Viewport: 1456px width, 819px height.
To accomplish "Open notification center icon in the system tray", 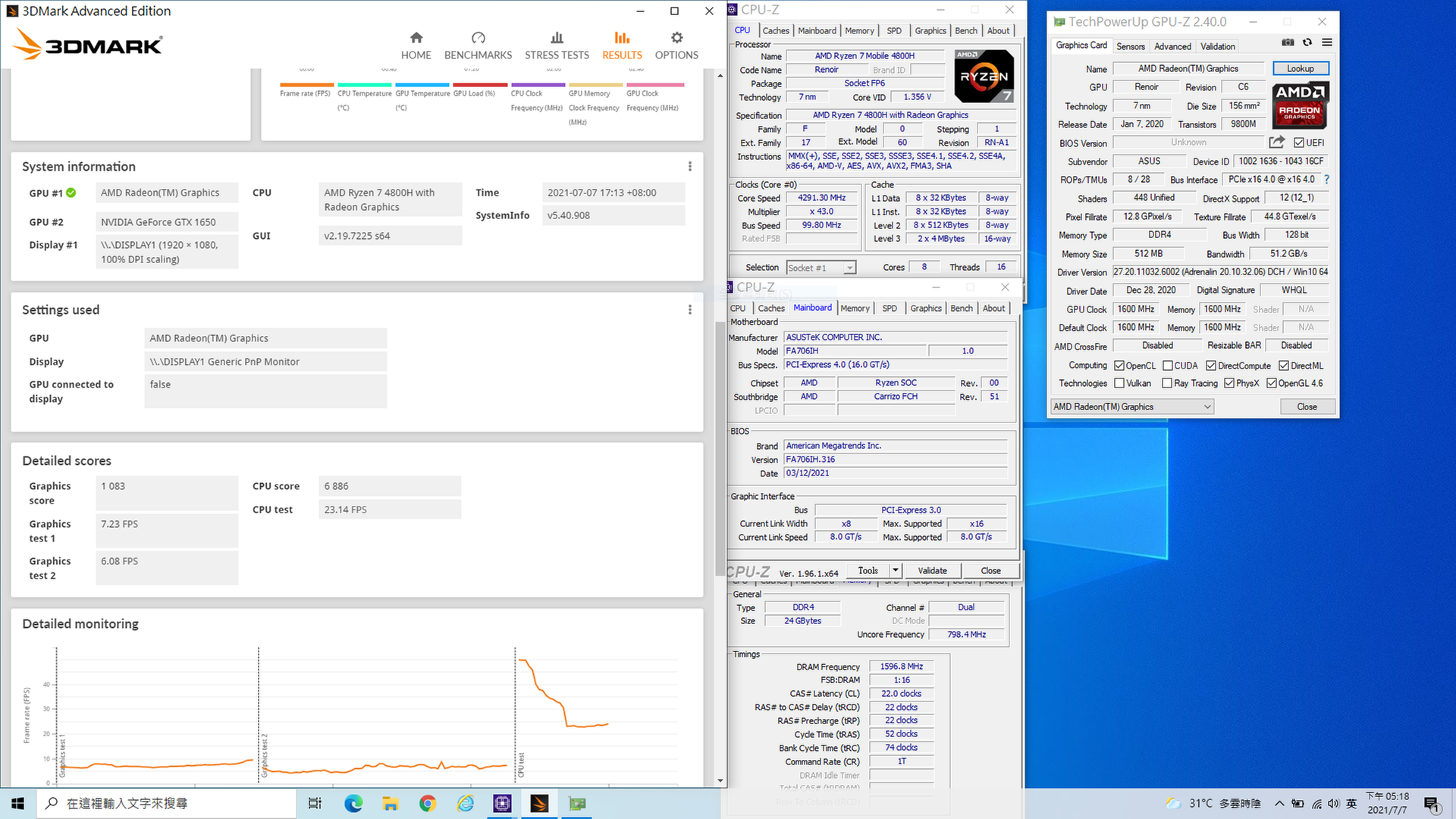I will coord(1432,803).
